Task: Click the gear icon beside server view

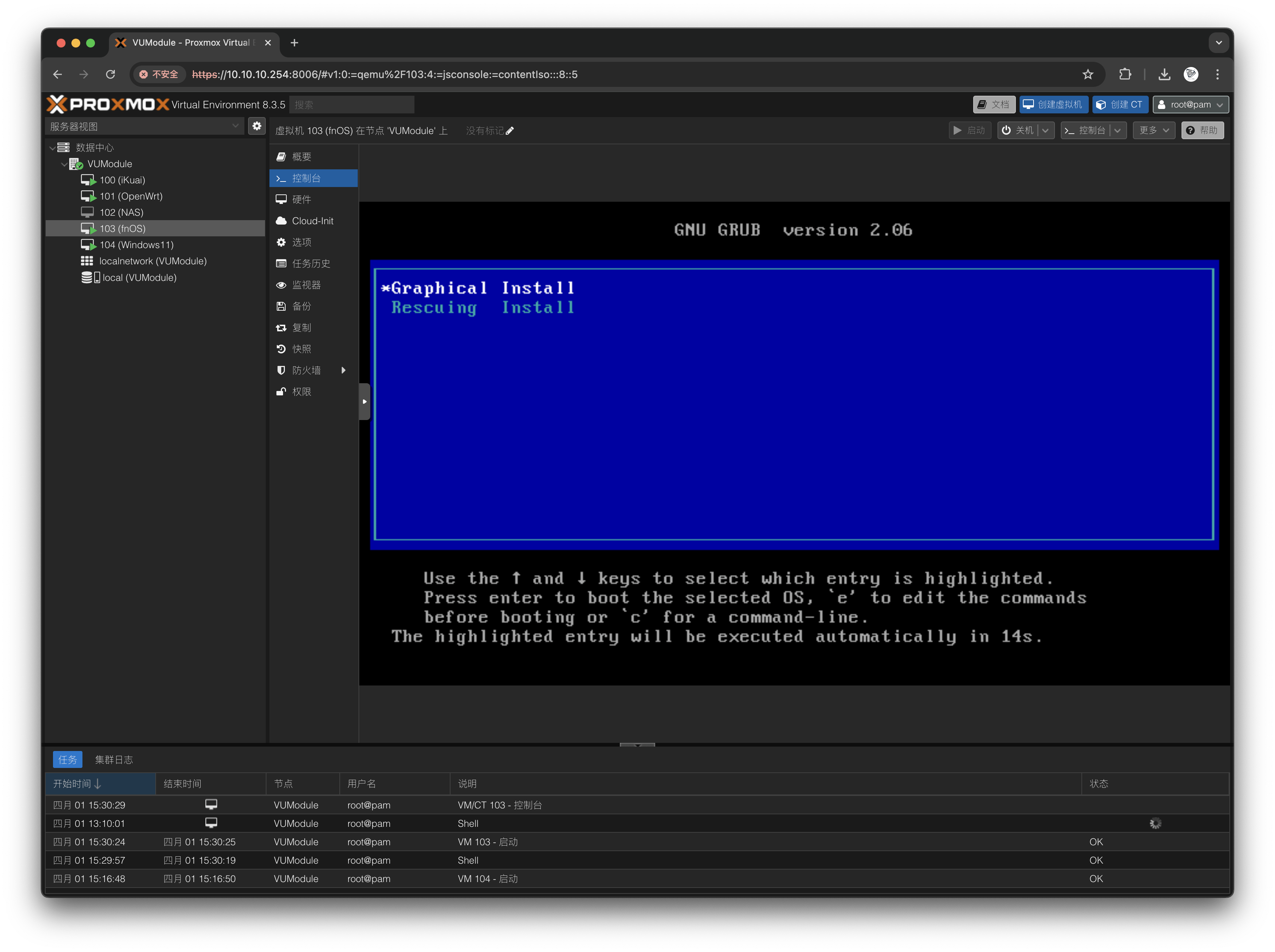Action: pos(257,126)
